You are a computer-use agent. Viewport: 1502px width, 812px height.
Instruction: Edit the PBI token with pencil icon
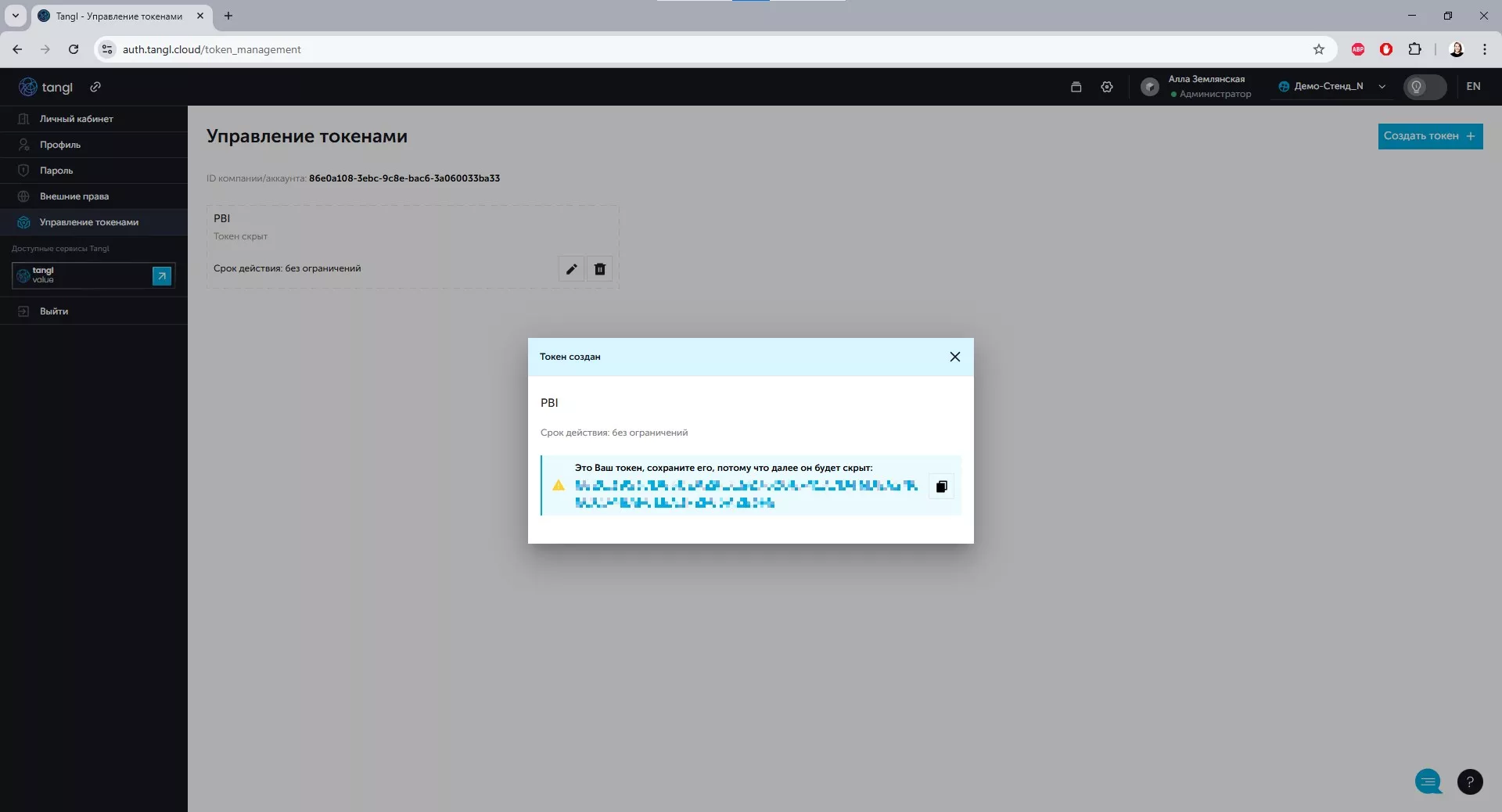tap(571, 269)
